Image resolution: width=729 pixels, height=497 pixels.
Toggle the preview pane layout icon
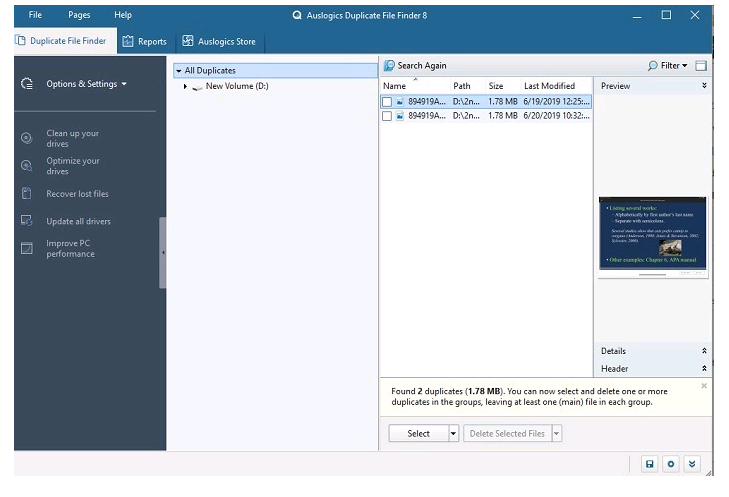pos(701,66)
